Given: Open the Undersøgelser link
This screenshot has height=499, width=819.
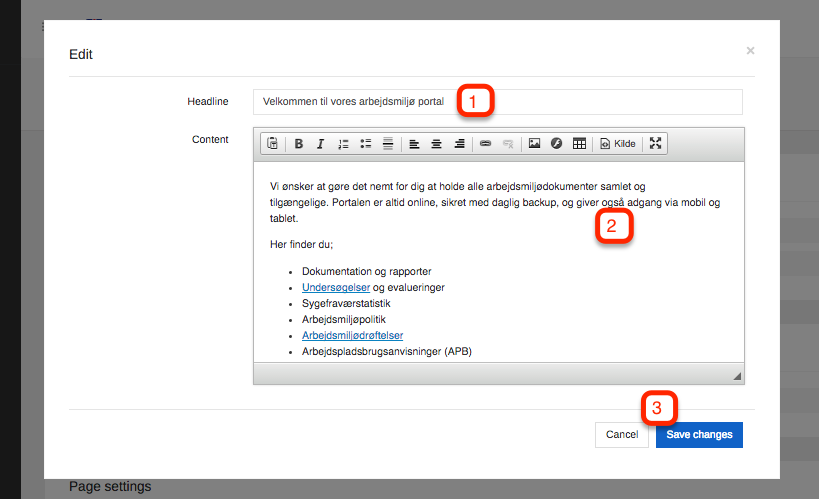Looking at the screenshot, I should tap(336, 287).
